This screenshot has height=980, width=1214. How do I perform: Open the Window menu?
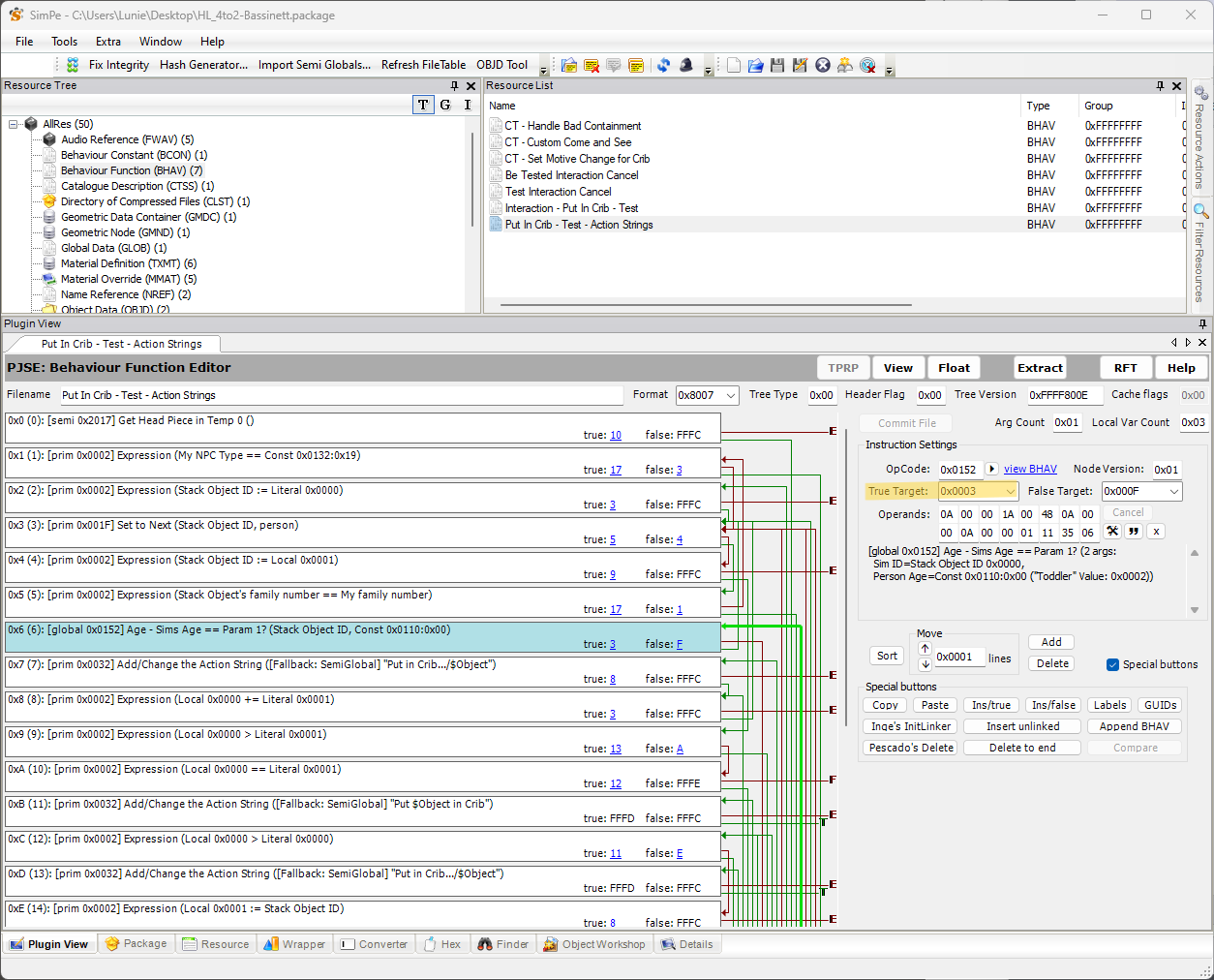[161, 42]
